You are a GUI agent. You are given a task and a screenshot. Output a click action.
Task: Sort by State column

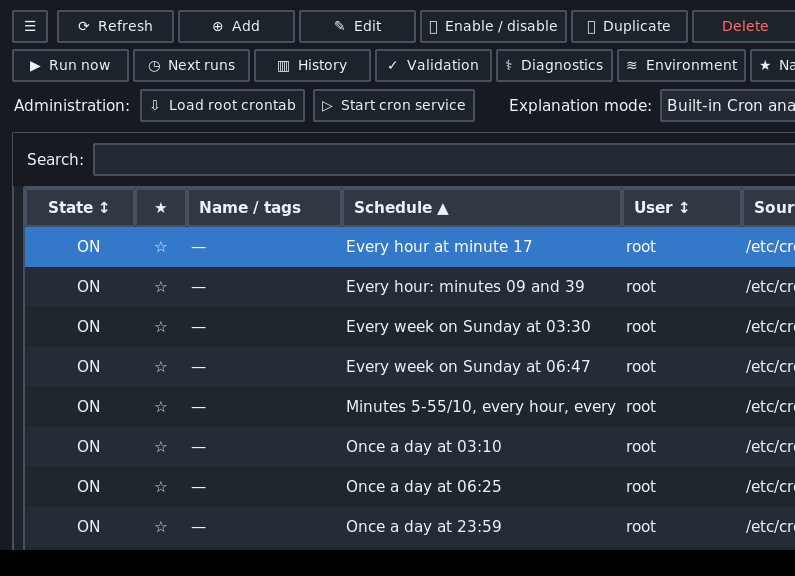[x=80, y=207]
